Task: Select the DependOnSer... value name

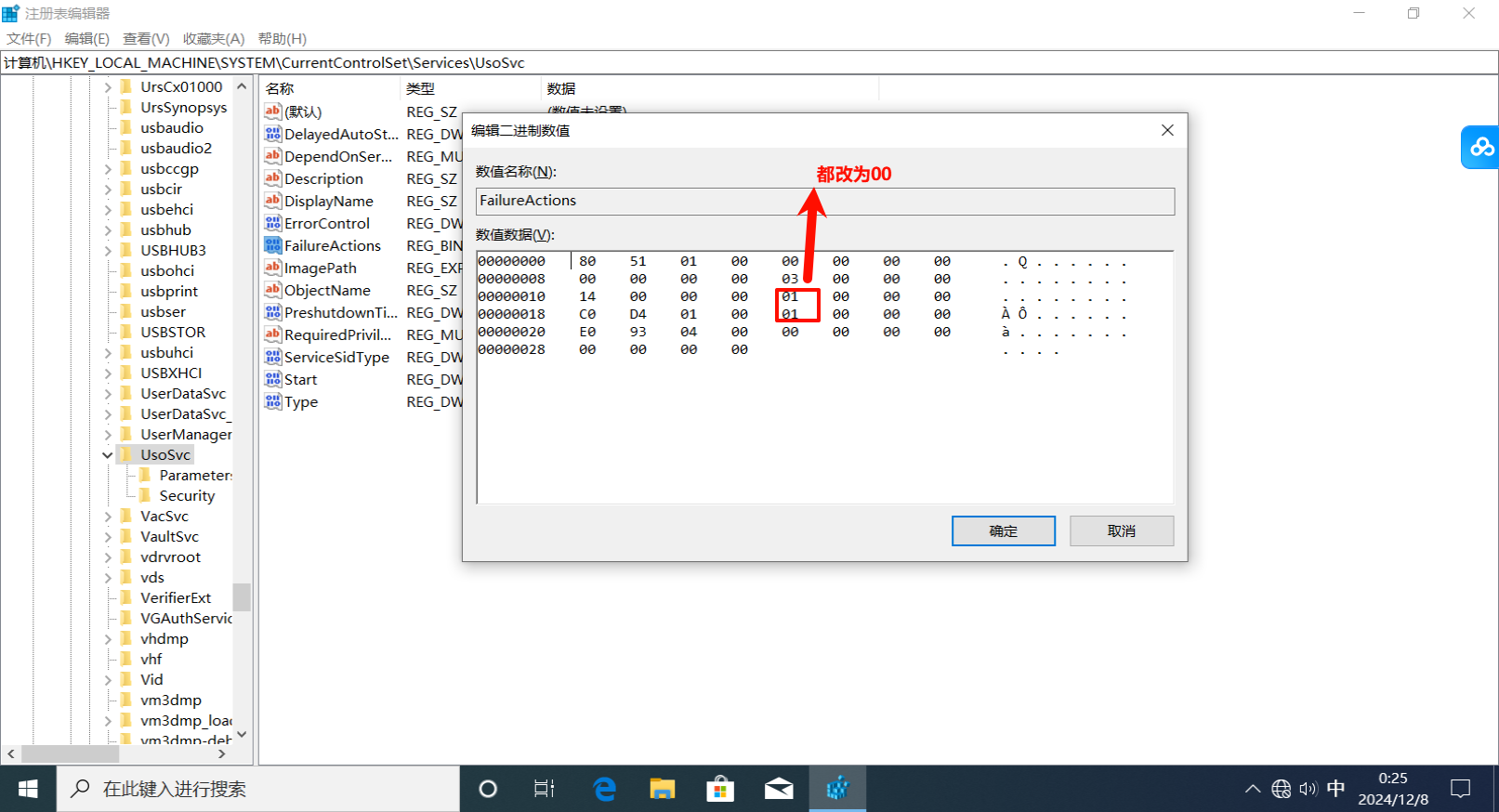Action: tap(338, 156)
